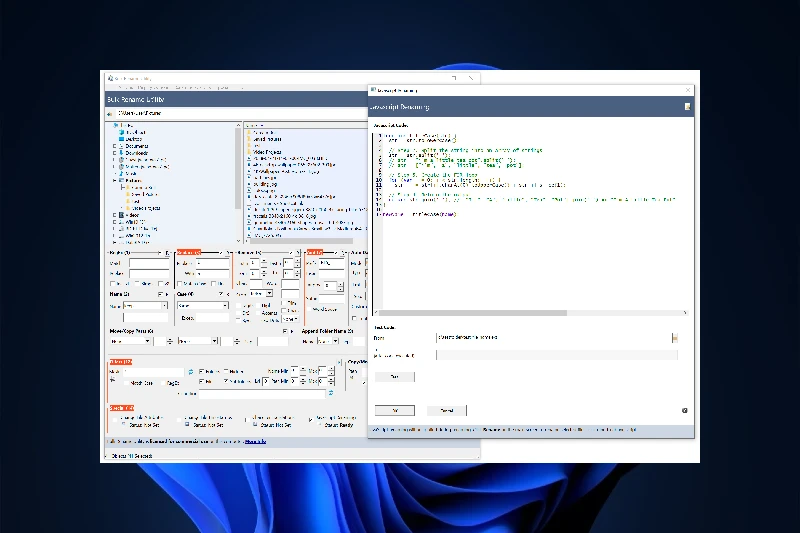The width and height of the screenshot is (800, 533).
Task: Open the Lead Dots dropdown in Remove (5)
Action: 290,319
